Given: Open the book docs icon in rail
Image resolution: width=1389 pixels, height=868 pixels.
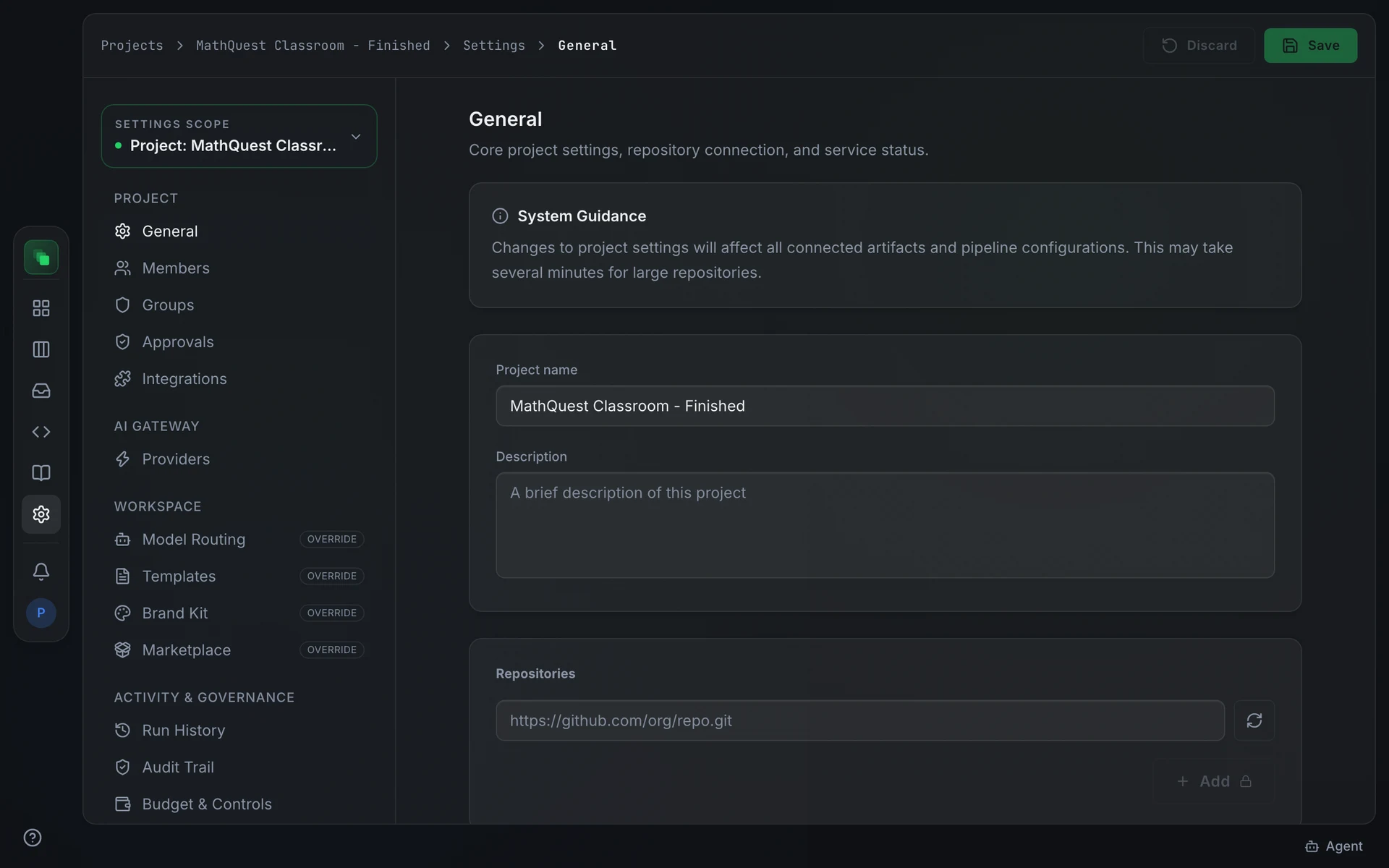Looking at the screenshot, I should click(x=41, y=473).
